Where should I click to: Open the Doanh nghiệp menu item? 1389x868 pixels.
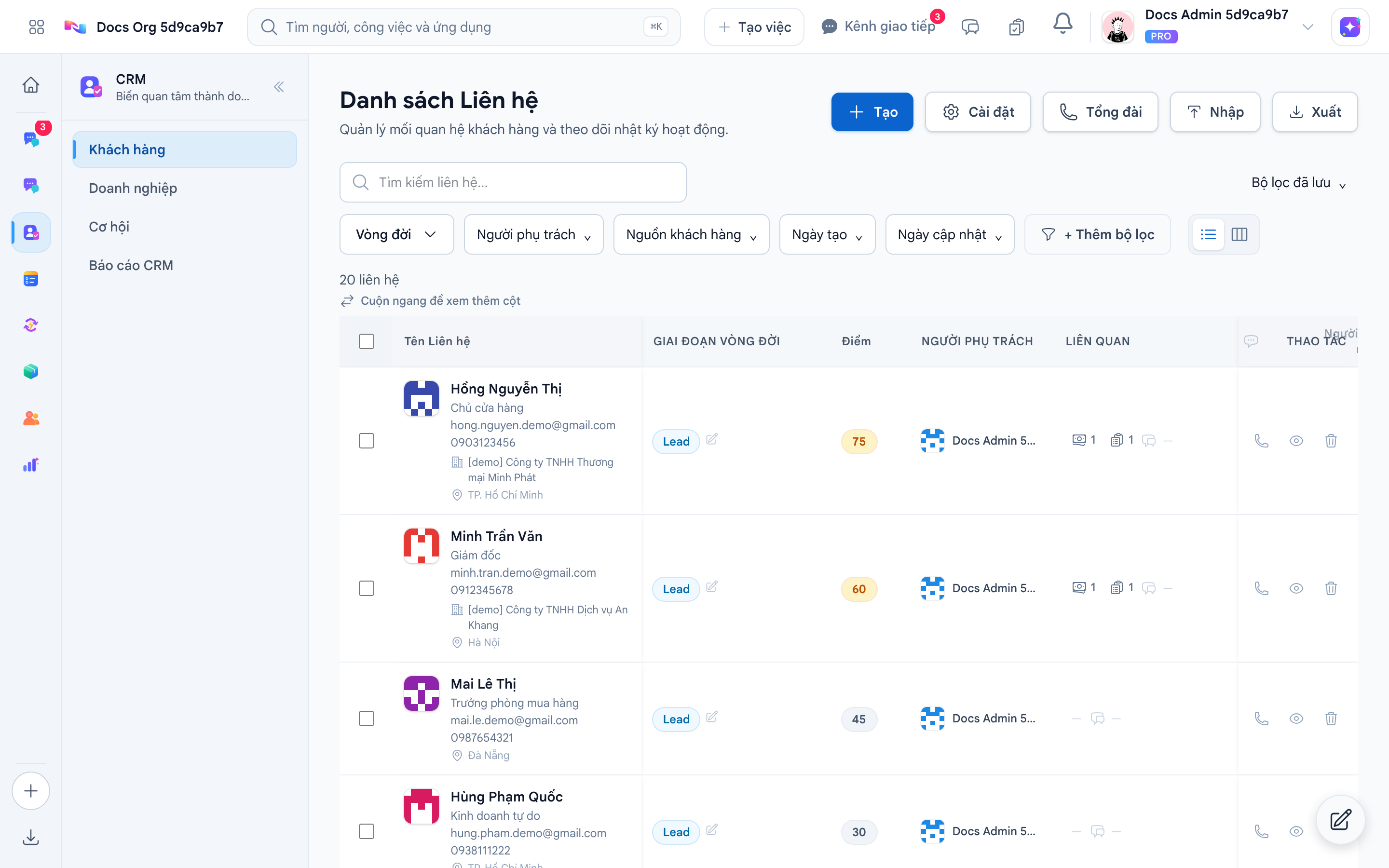pyautogui.click(x=185, y=188)
